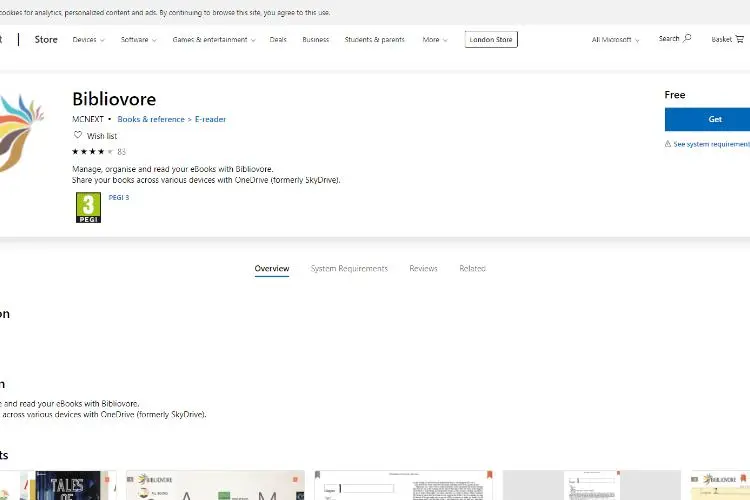Click the search magnifier icon
This screenshot has height=500, width=750.
tap(687, 38)
